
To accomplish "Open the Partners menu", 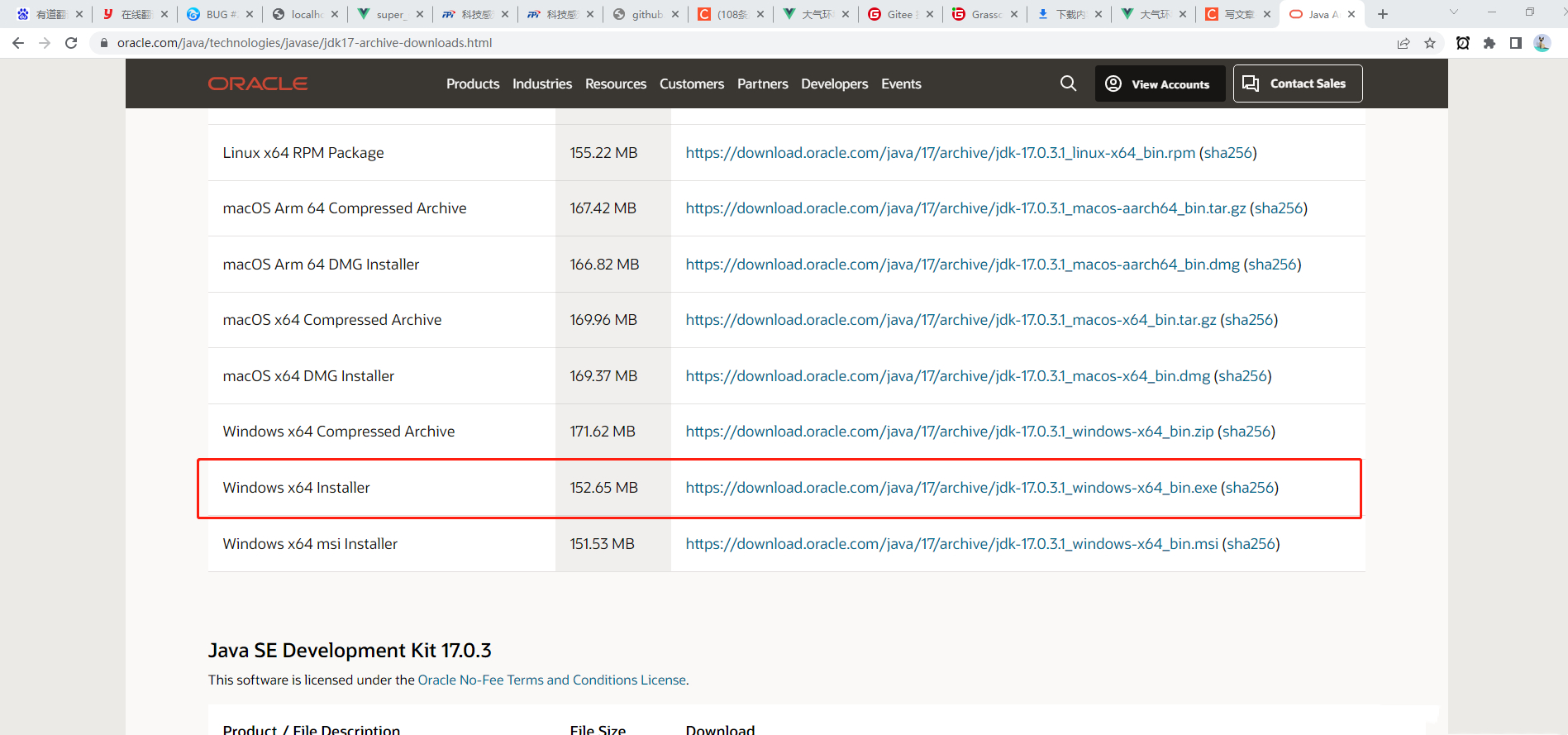I will point(763,84).
